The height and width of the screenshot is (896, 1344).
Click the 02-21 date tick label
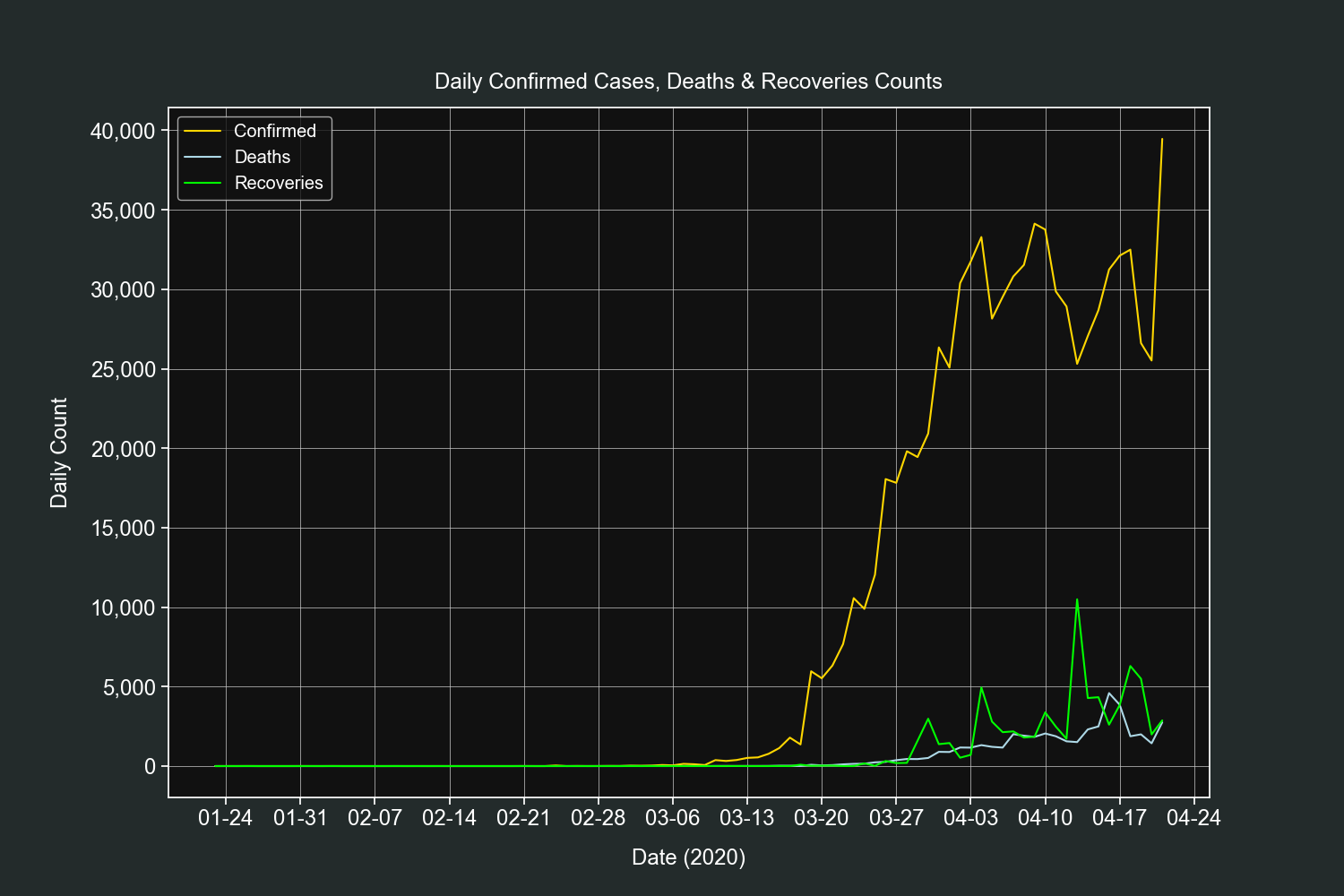(x=523, y=818)
